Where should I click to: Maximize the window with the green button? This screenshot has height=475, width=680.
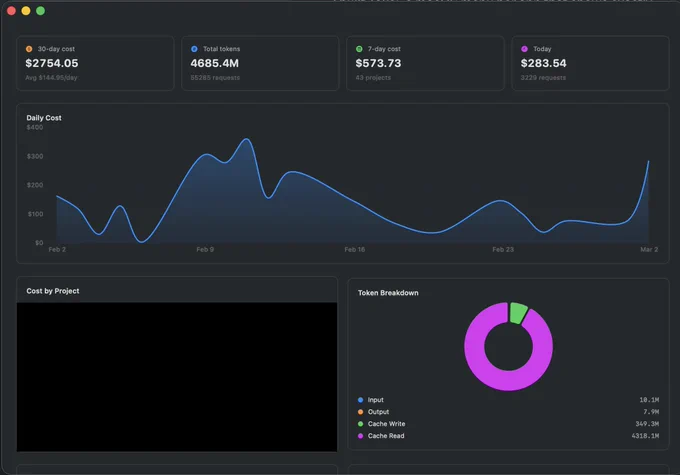(40, 11)
